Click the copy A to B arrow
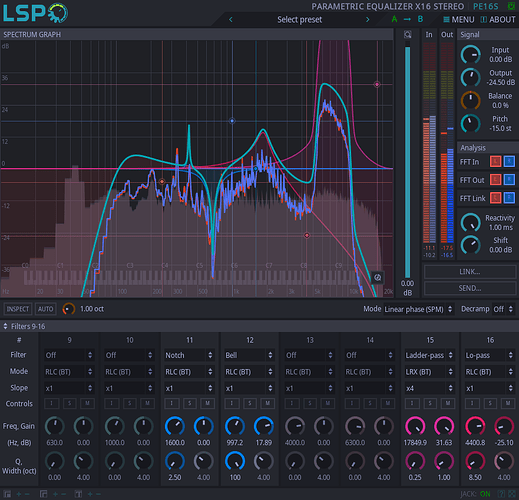 point(407,19)
